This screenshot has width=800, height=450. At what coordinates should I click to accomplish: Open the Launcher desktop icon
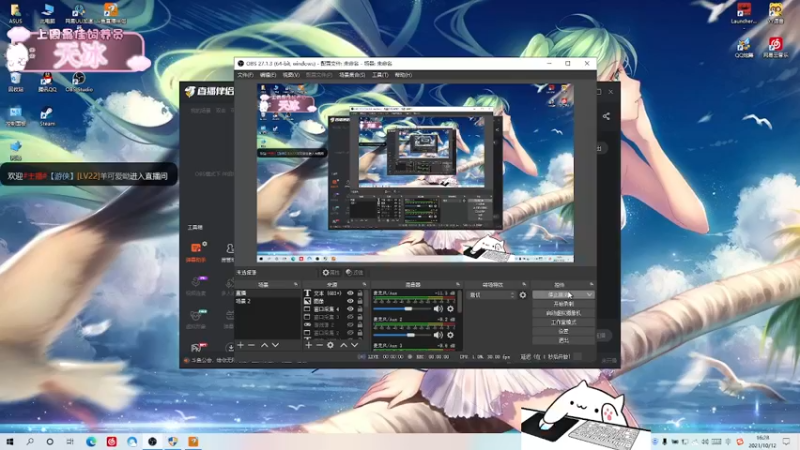tap(744, 13)
